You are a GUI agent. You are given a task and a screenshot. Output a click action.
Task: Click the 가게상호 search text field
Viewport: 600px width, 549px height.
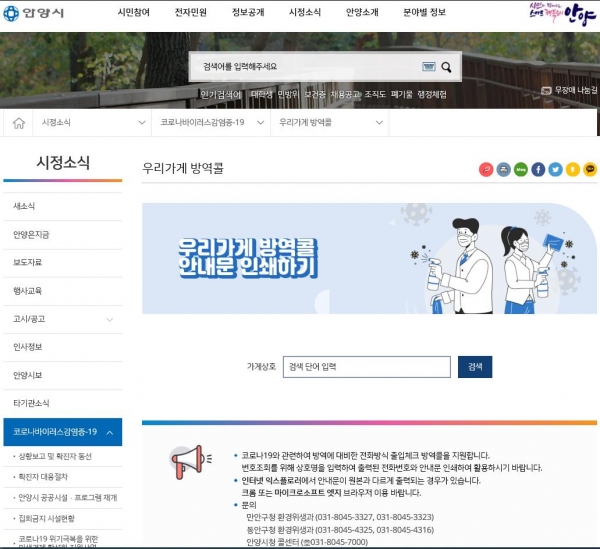coord(366,367)
